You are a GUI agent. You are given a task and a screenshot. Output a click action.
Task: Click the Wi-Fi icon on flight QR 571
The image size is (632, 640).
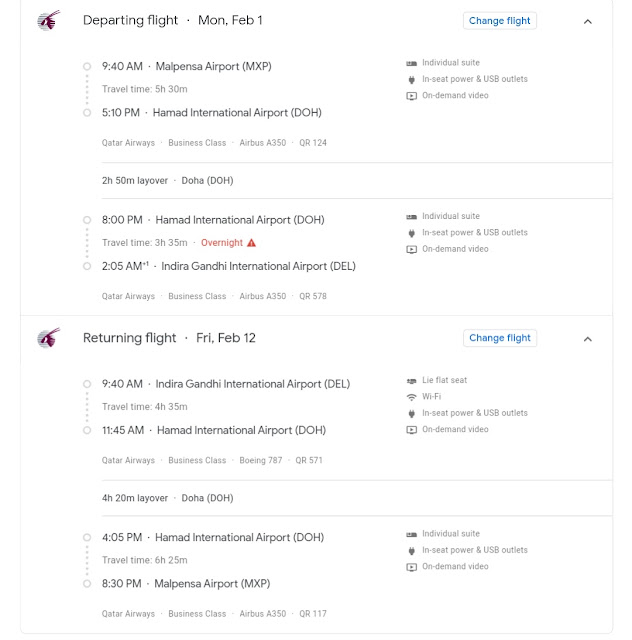click(x=412, y=397)
